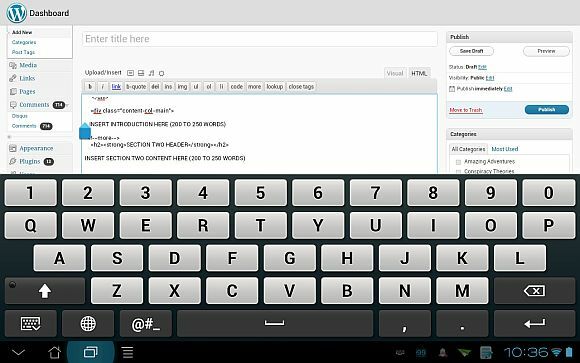Image resolution: width=580 pixels, height=363 pixels.
Task: Click the ol quicktag button
Action: [209, 87]
